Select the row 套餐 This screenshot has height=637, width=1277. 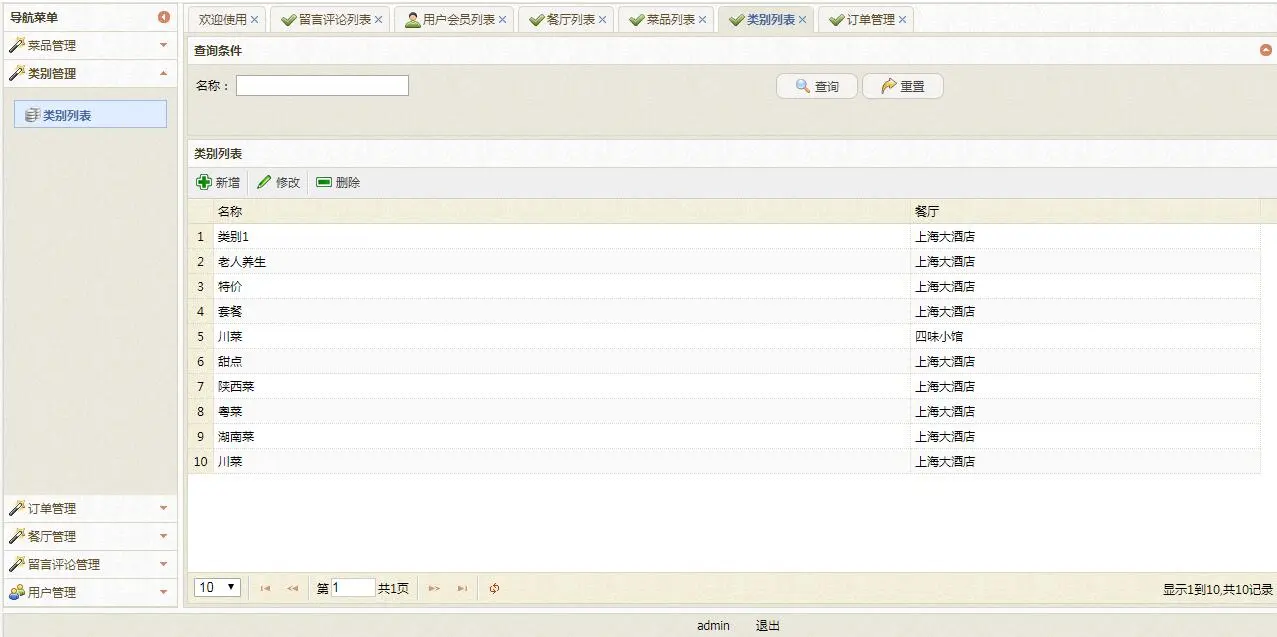[x=724, y=312]
